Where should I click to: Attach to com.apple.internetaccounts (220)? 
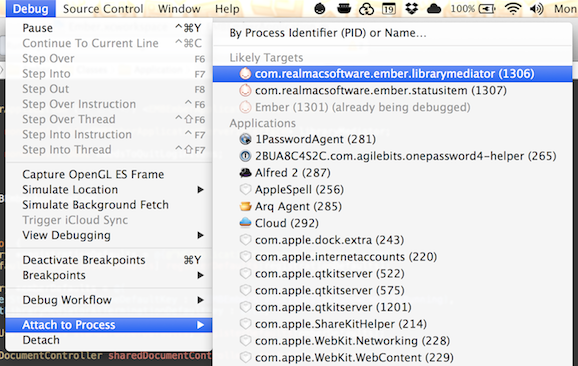coord(393,257)
